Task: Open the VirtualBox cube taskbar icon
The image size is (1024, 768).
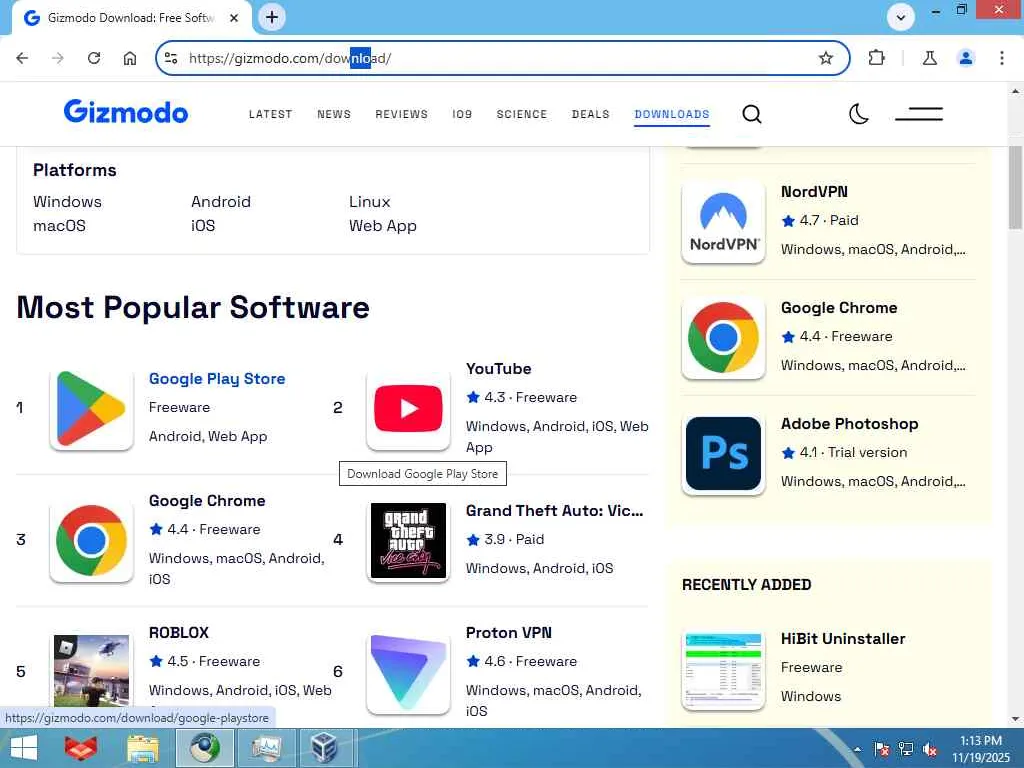Action: point(325,748)
